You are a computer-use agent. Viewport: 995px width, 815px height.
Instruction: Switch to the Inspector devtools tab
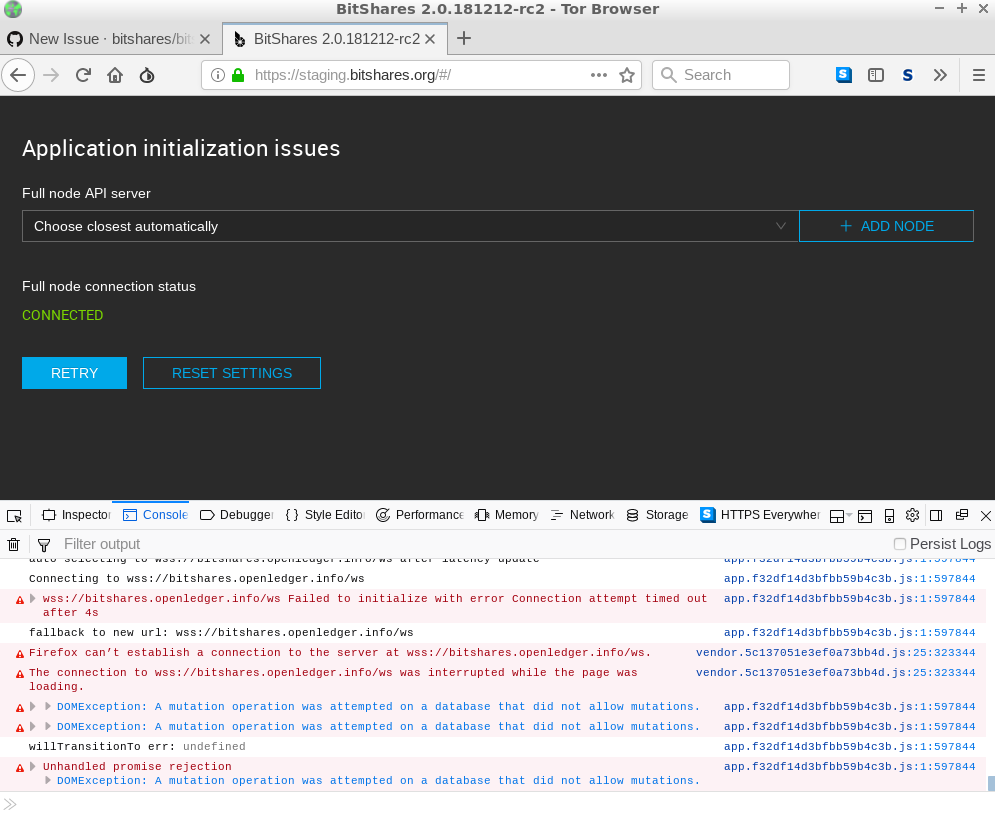pyautogui.click(x=76, y=515)
